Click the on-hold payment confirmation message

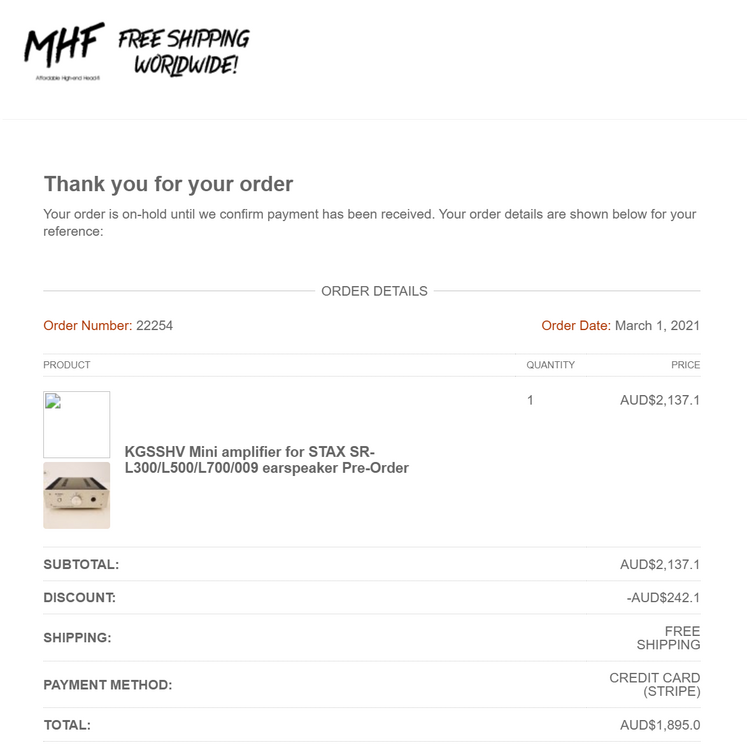pyautogui.click(x=369, y=222)
